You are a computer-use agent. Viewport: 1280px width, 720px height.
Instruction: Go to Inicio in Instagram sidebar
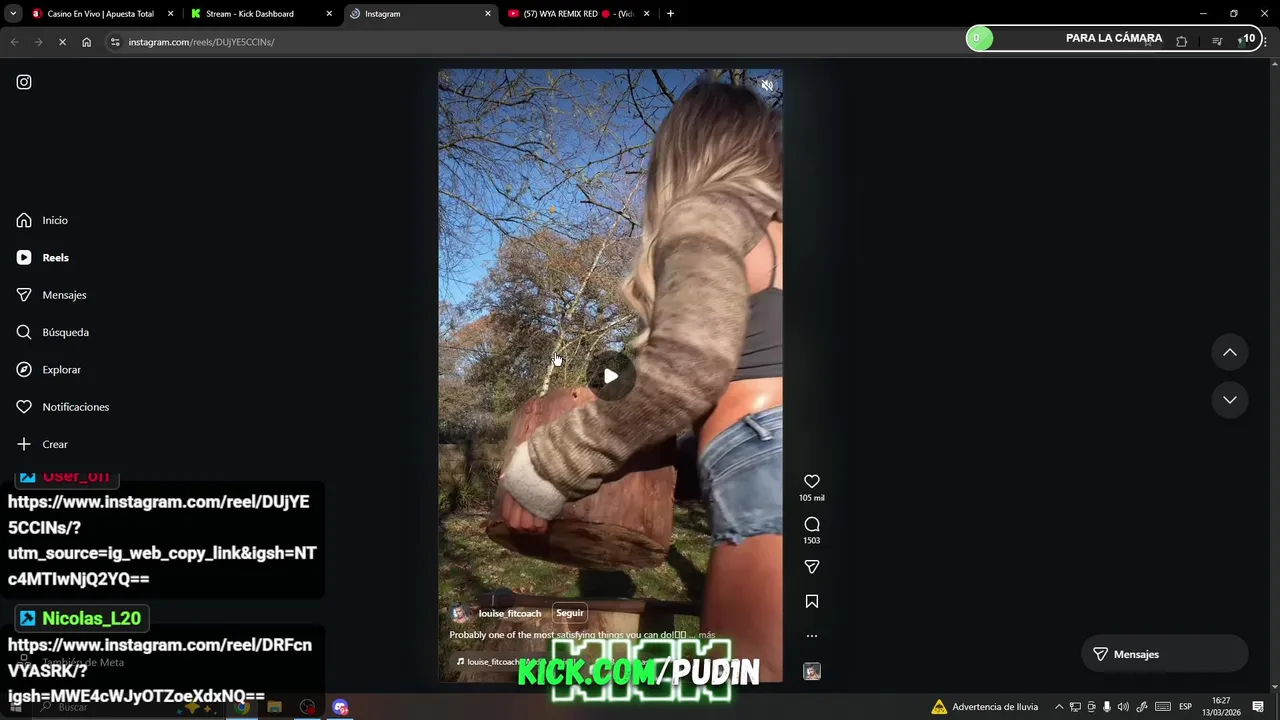43,220
